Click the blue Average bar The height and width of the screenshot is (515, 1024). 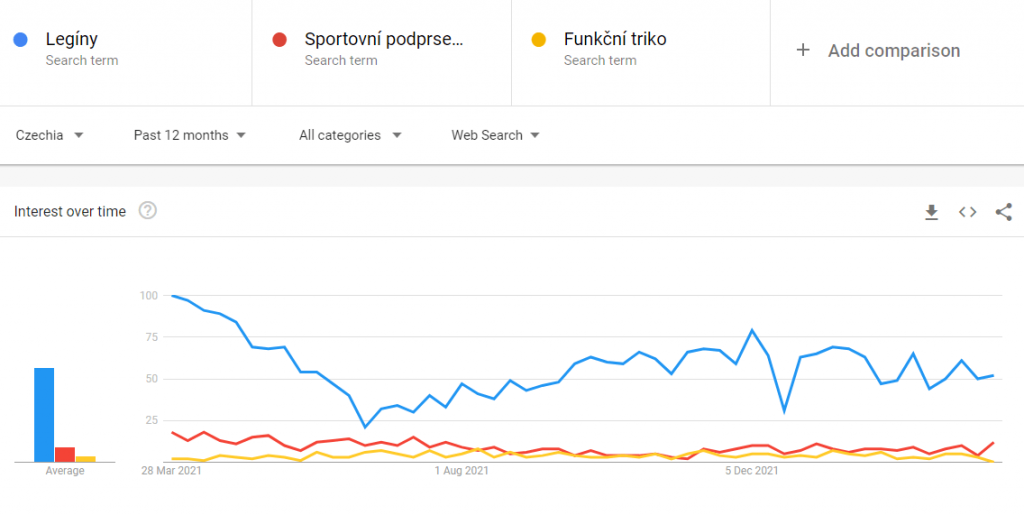(x=44, y=414)
